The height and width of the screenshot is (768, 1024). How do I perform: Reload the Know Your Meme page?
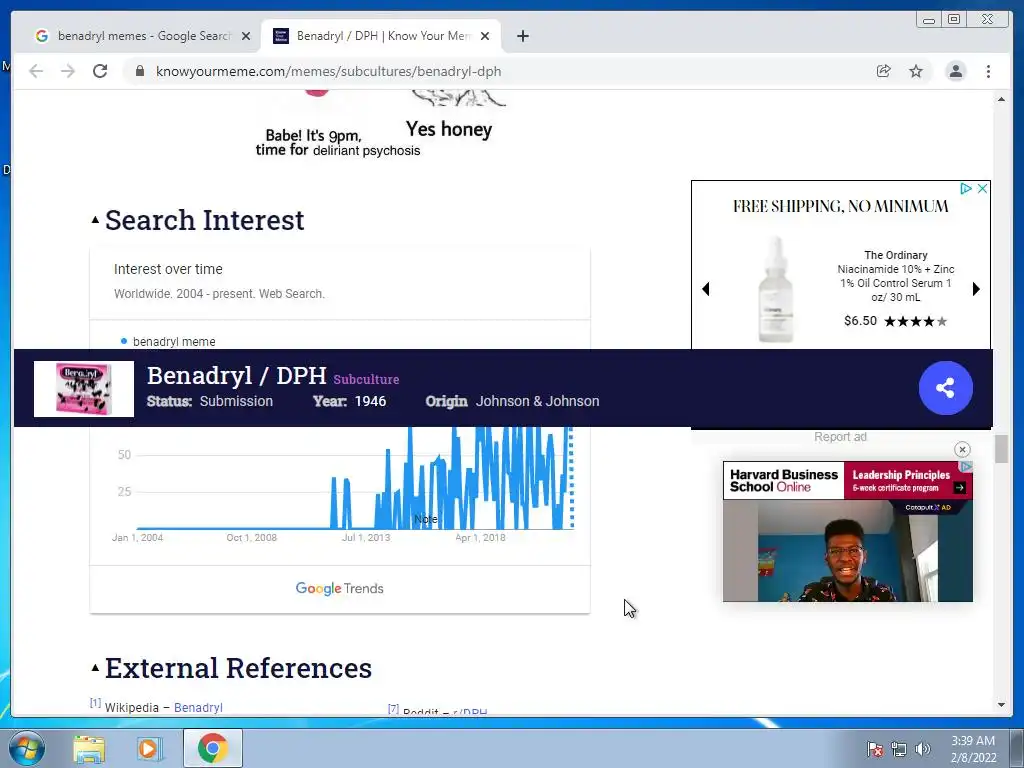(100, 71)
